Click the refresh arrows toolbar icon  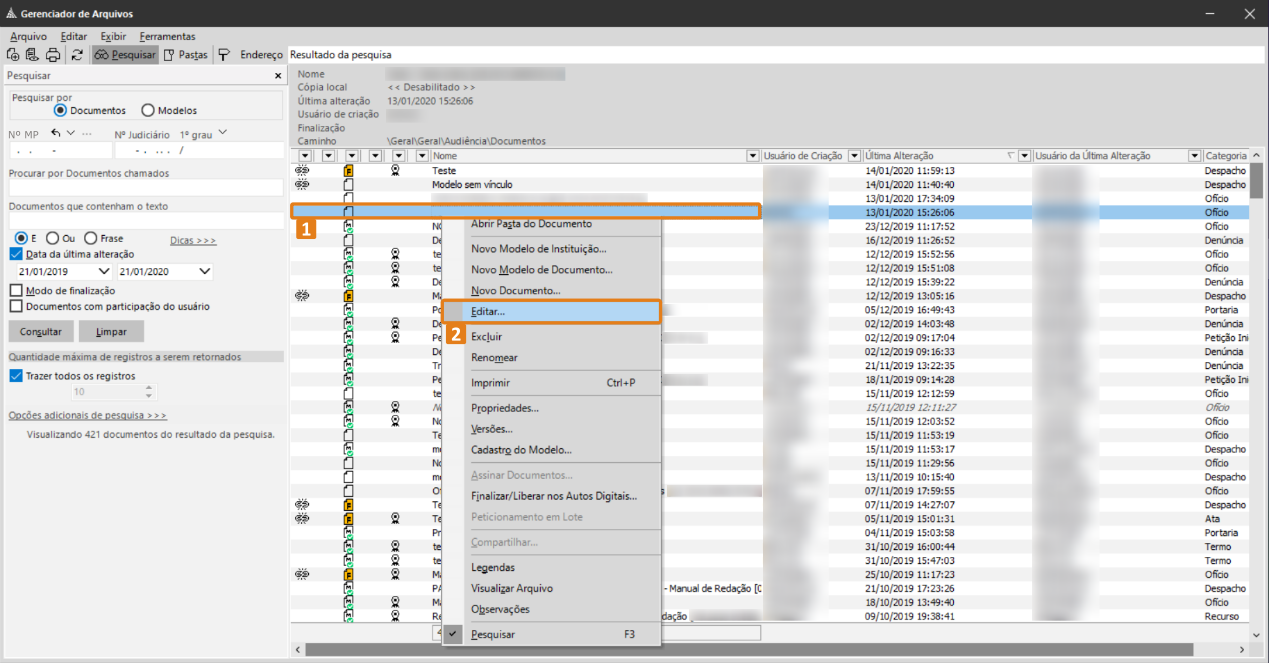(x=77, y=55)
